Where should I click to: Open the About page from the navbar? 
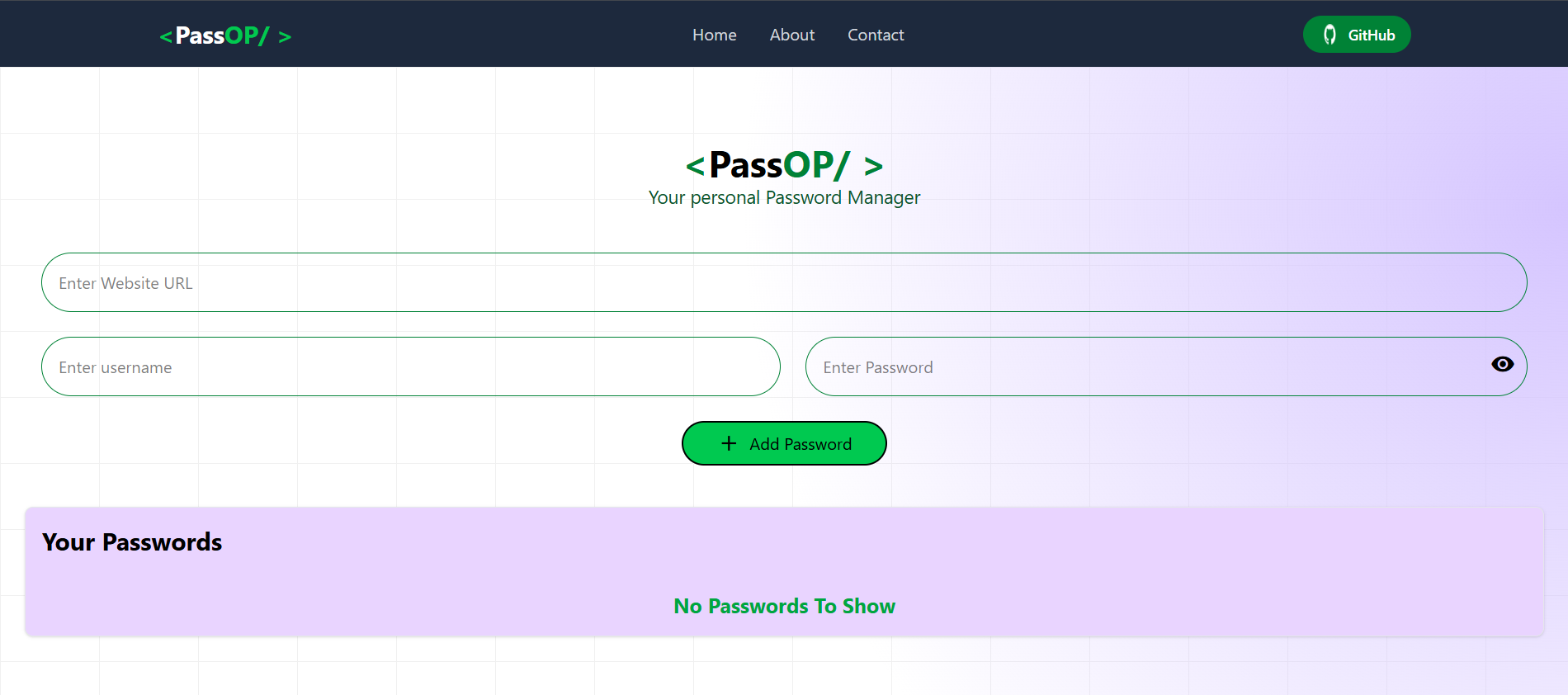pyautogui.click(x=791, y=35)
